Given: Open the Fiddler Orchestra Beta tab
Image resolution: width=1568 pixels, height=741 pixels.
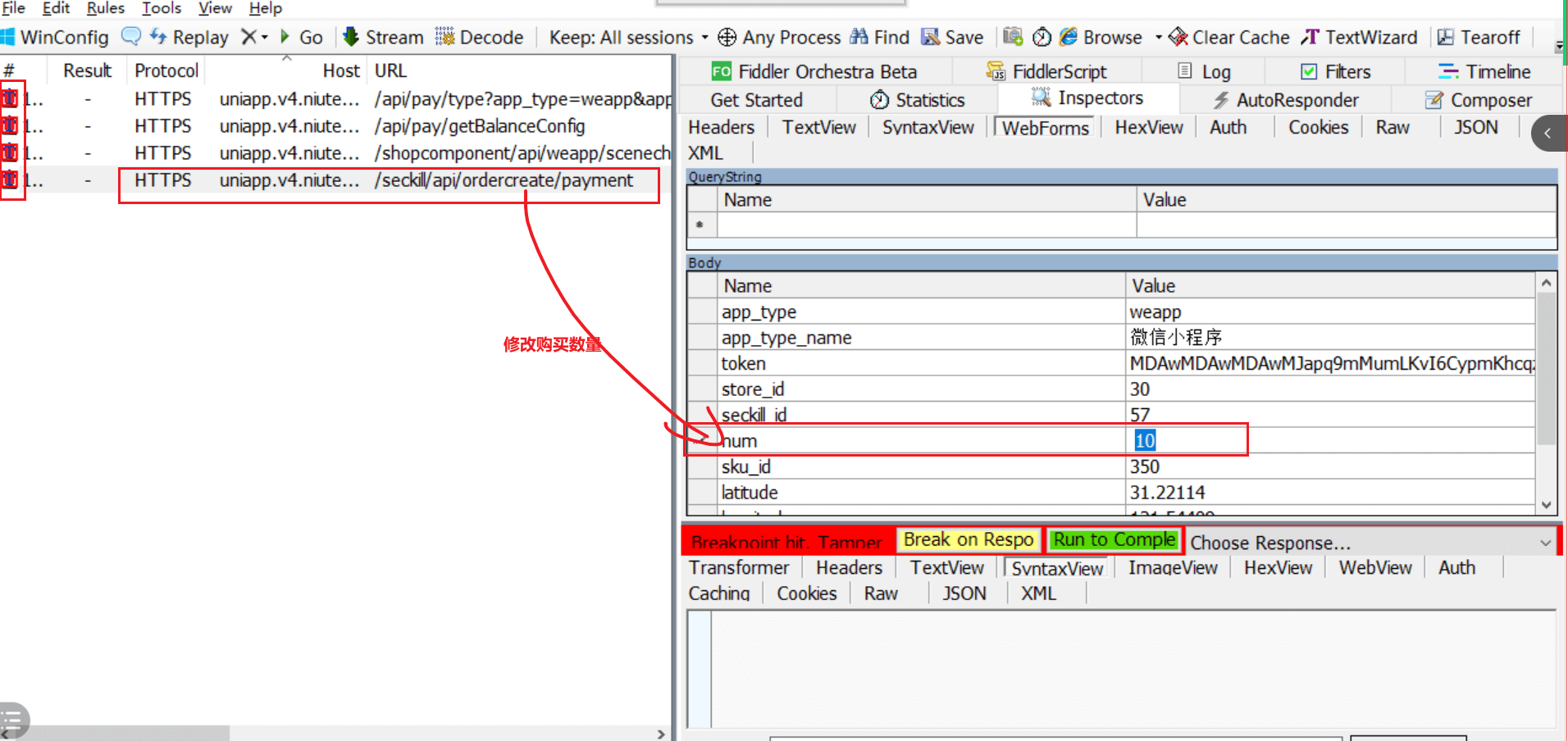Looking at the screenshot, I should coord(814,72).
